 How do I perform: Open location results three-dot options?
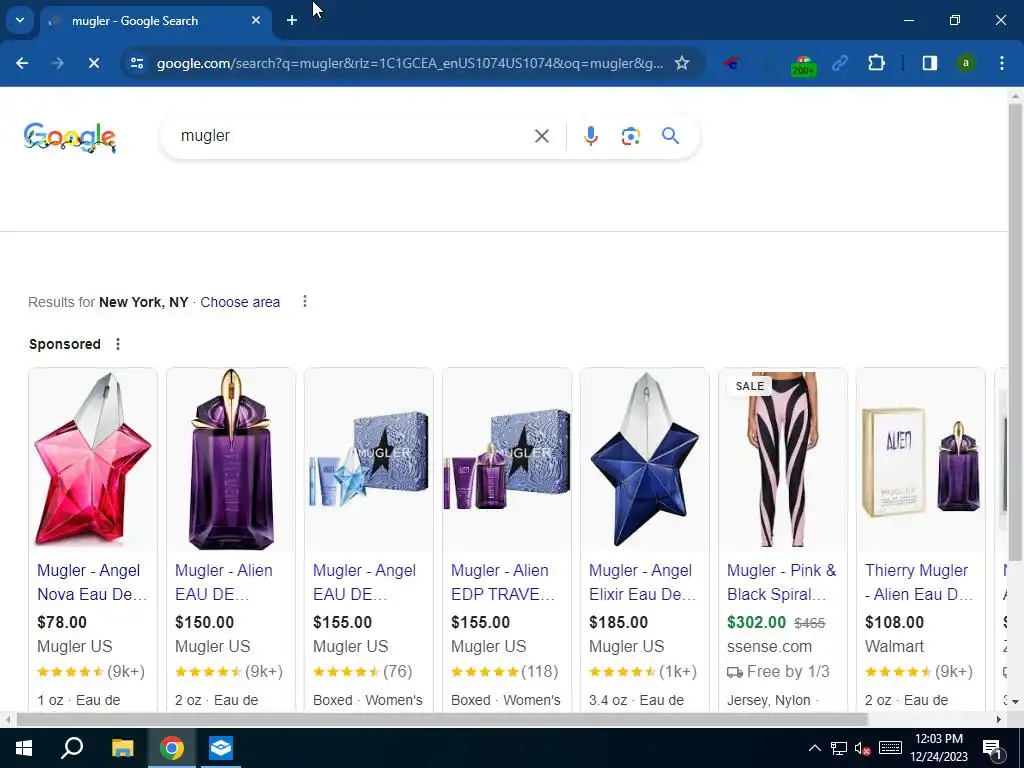tap(304, 302)
